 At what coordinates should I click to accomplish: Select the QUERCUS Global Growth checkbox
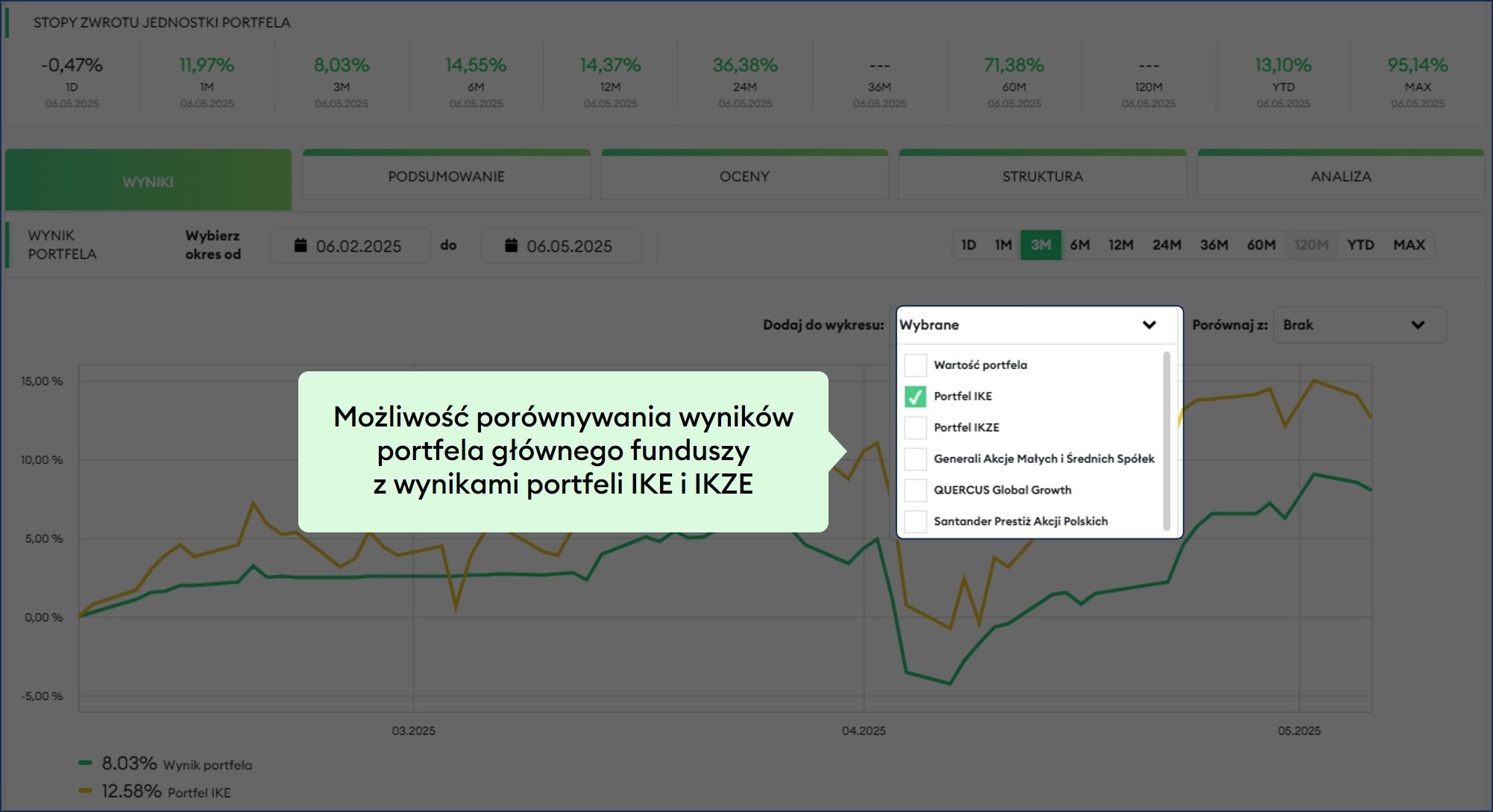click(x=915, y=491)
